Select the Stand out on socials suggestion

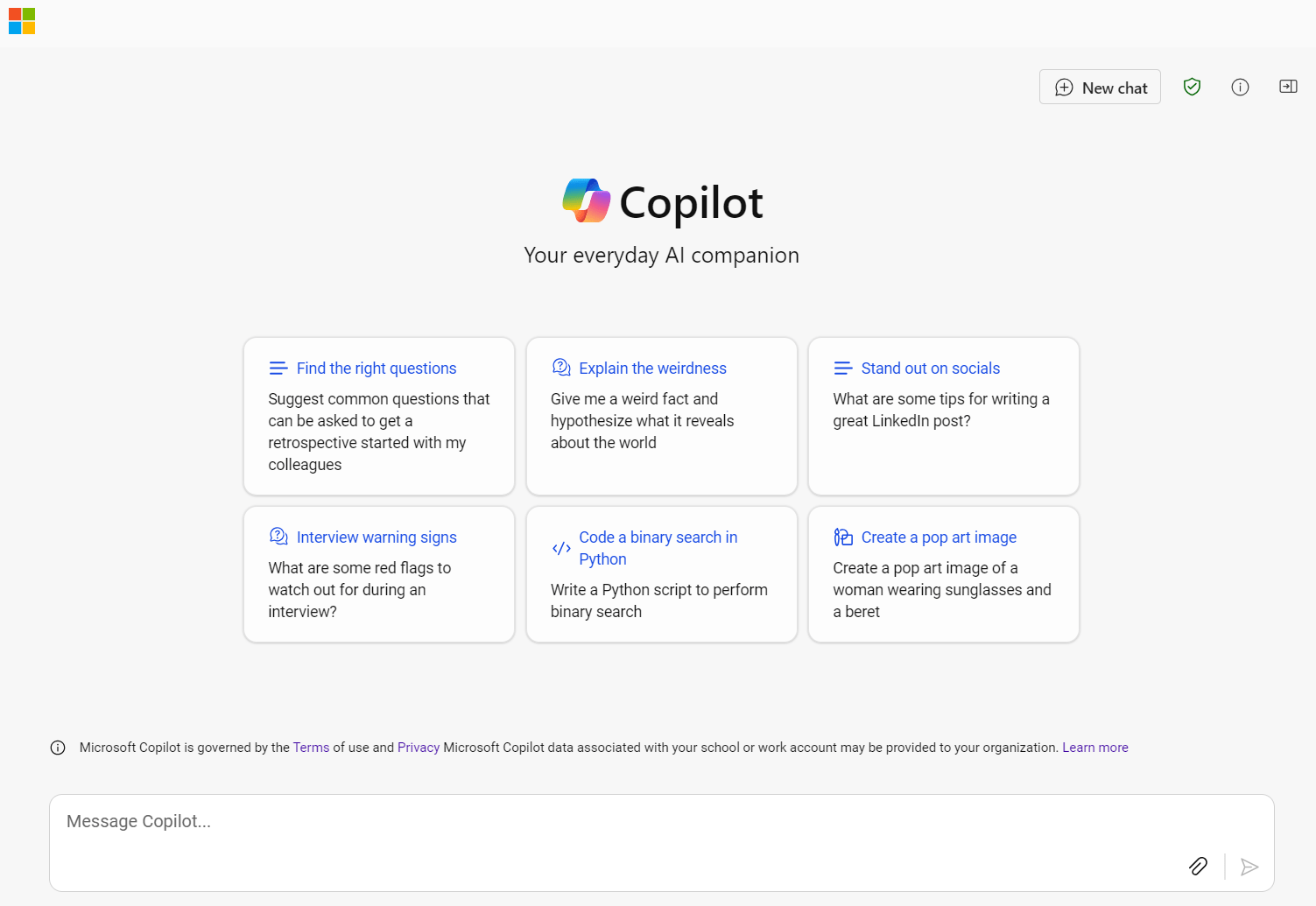(943, 417)
